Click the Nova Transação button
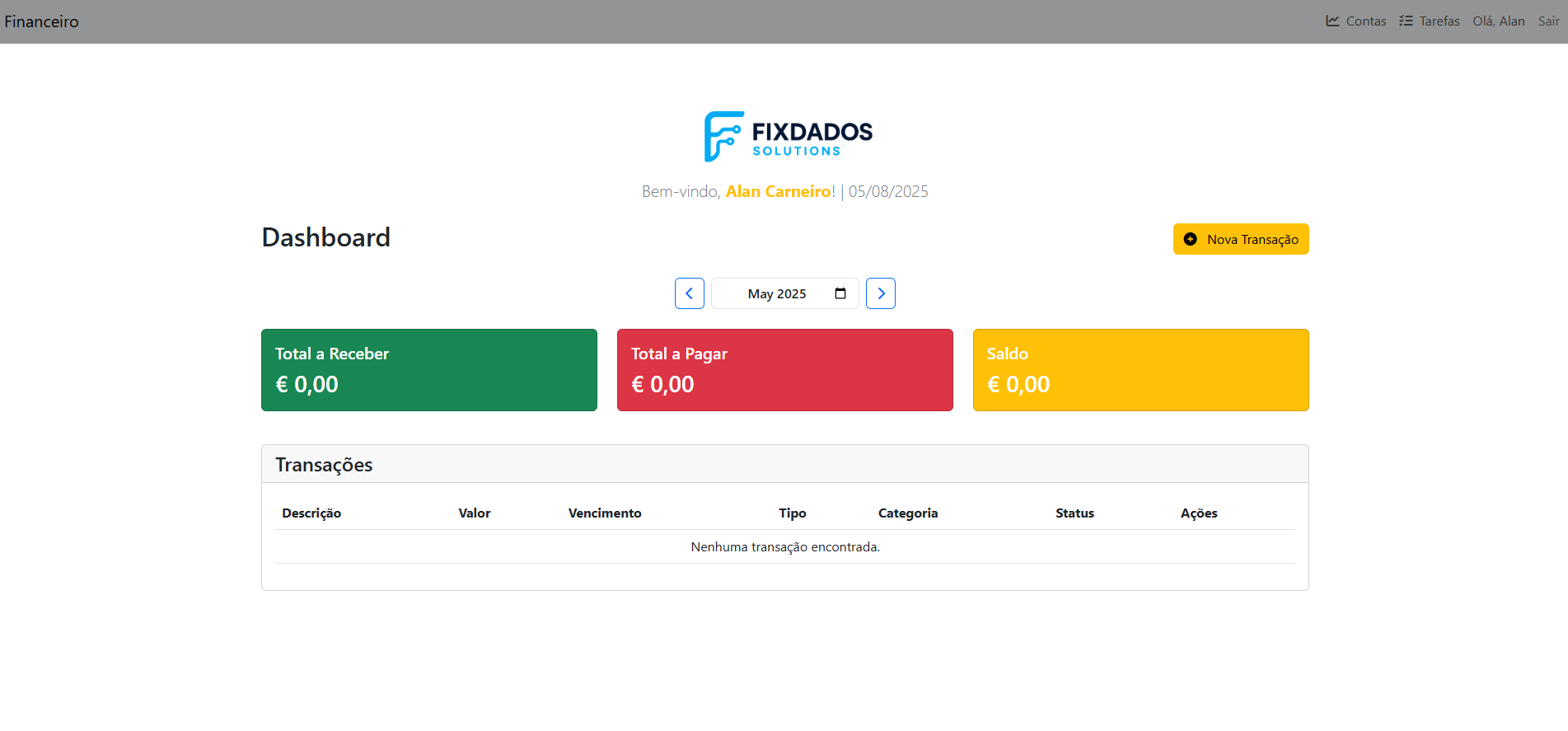This screenshot has height=731, width=1568. 1241,239
